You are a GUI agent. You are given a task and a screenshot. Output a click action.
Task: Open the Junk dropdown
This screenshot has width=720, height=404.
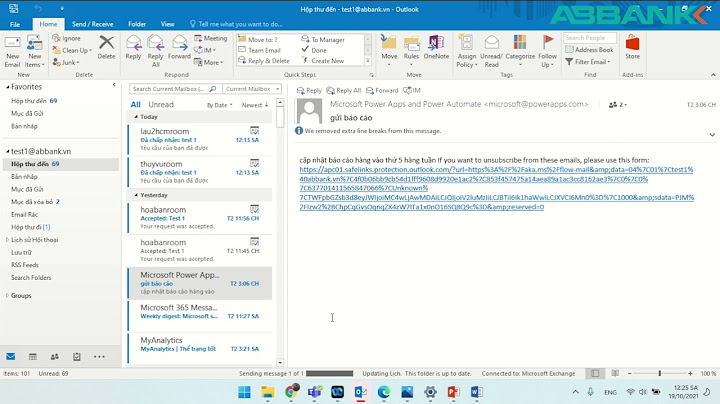pos(66,62)
